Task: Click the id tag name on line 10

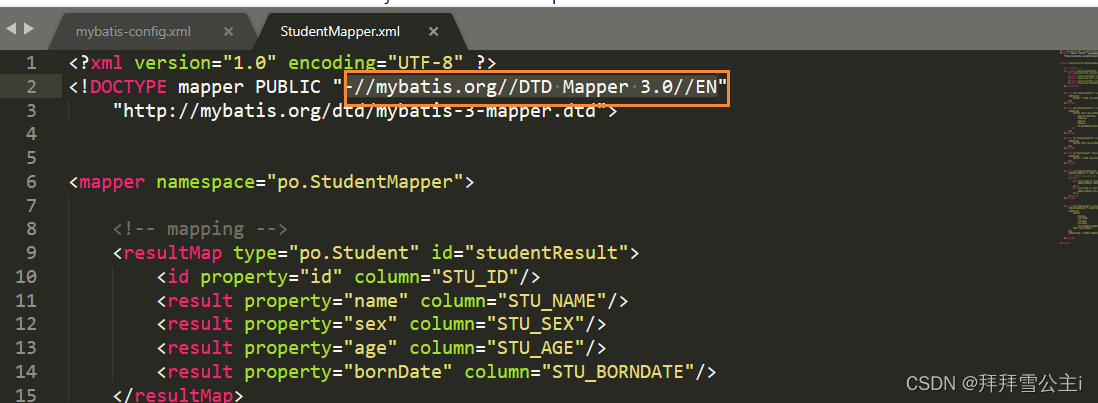Action: [x=178, y=277]
